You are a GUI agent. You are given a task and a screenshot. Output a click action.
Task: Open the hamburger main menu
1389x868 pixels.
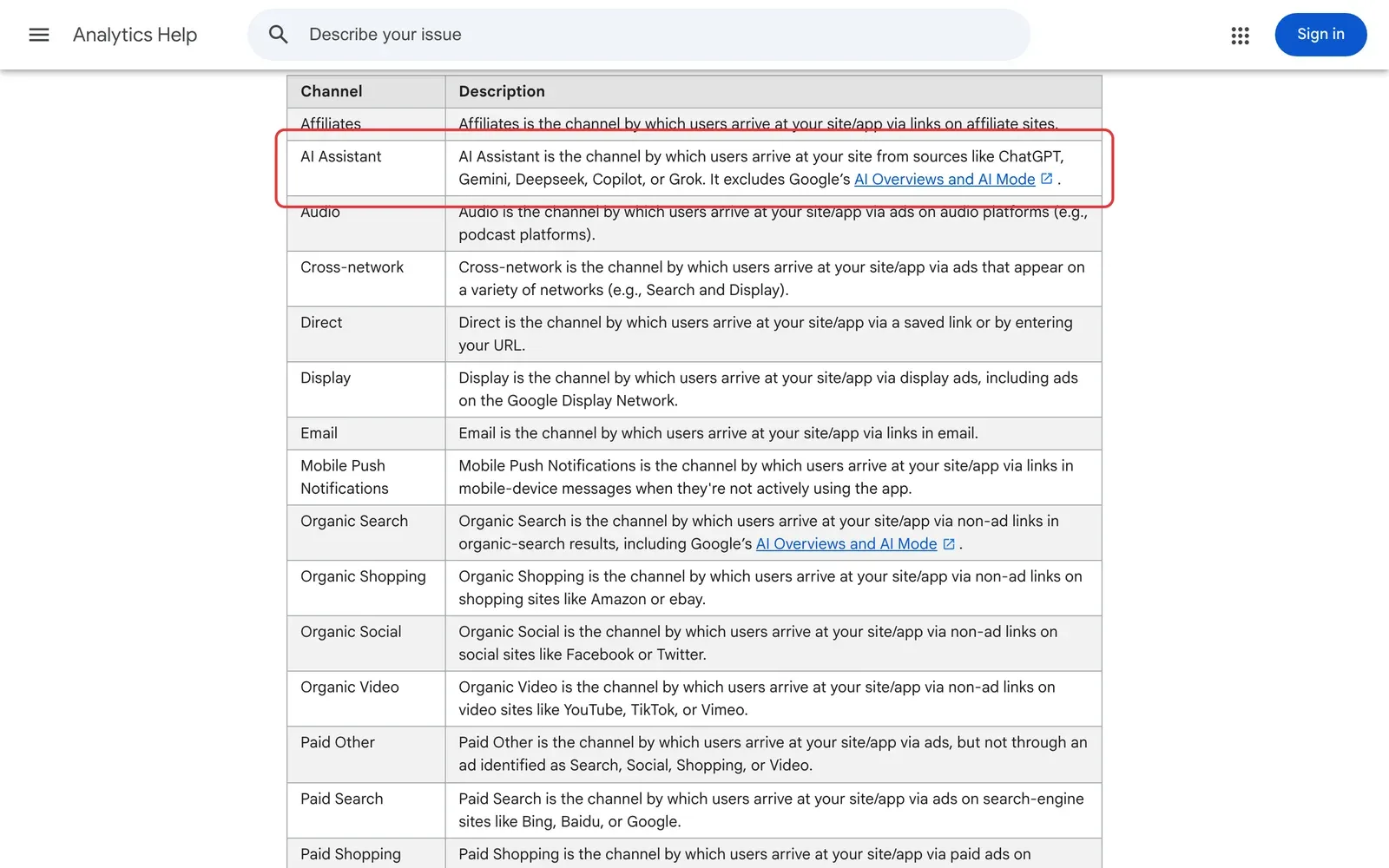point(39,35)
